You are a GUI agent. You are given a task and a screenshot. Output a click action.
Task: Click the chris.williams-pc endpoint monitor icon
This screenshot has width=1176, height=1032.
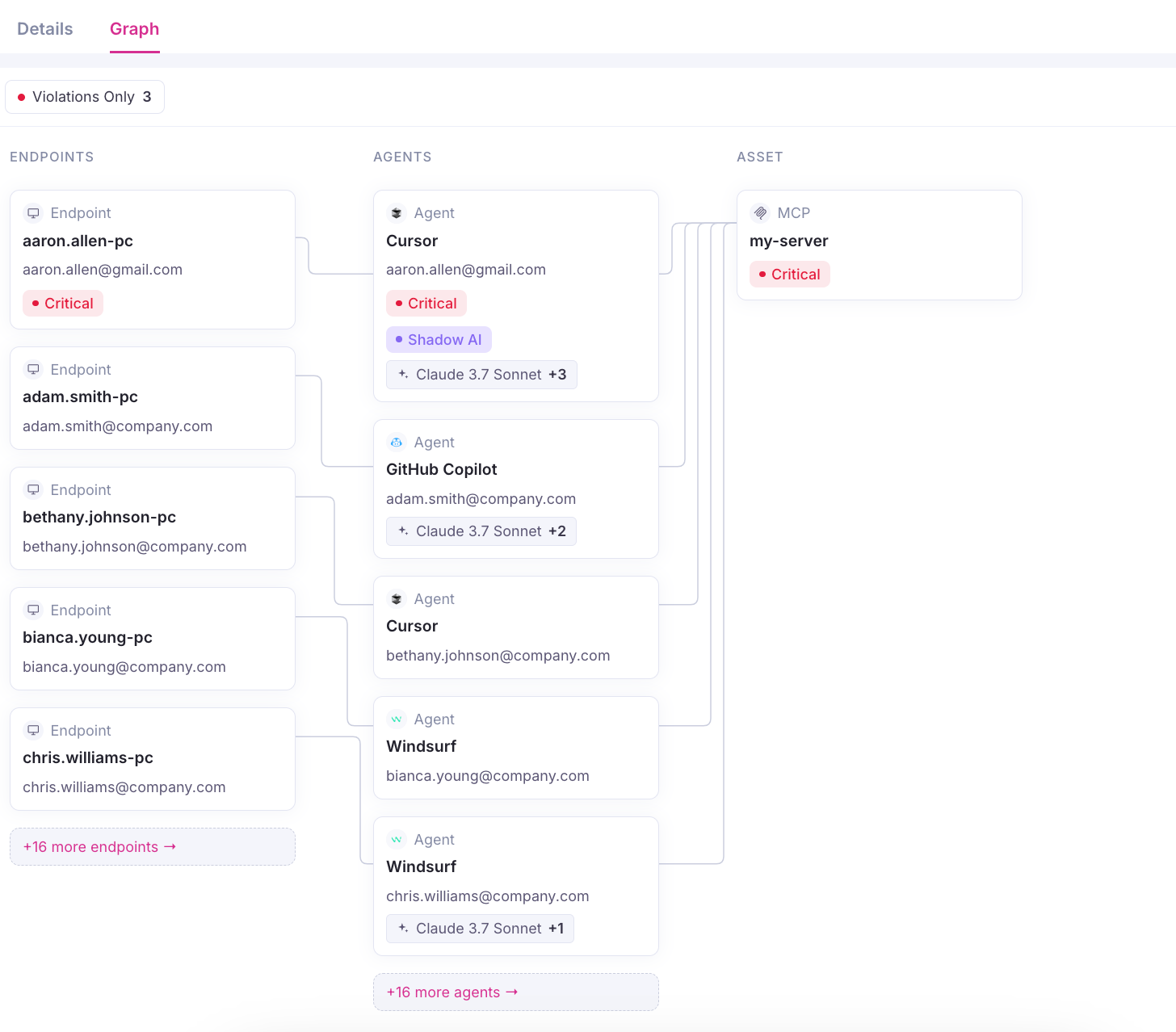tap(33, 731)
